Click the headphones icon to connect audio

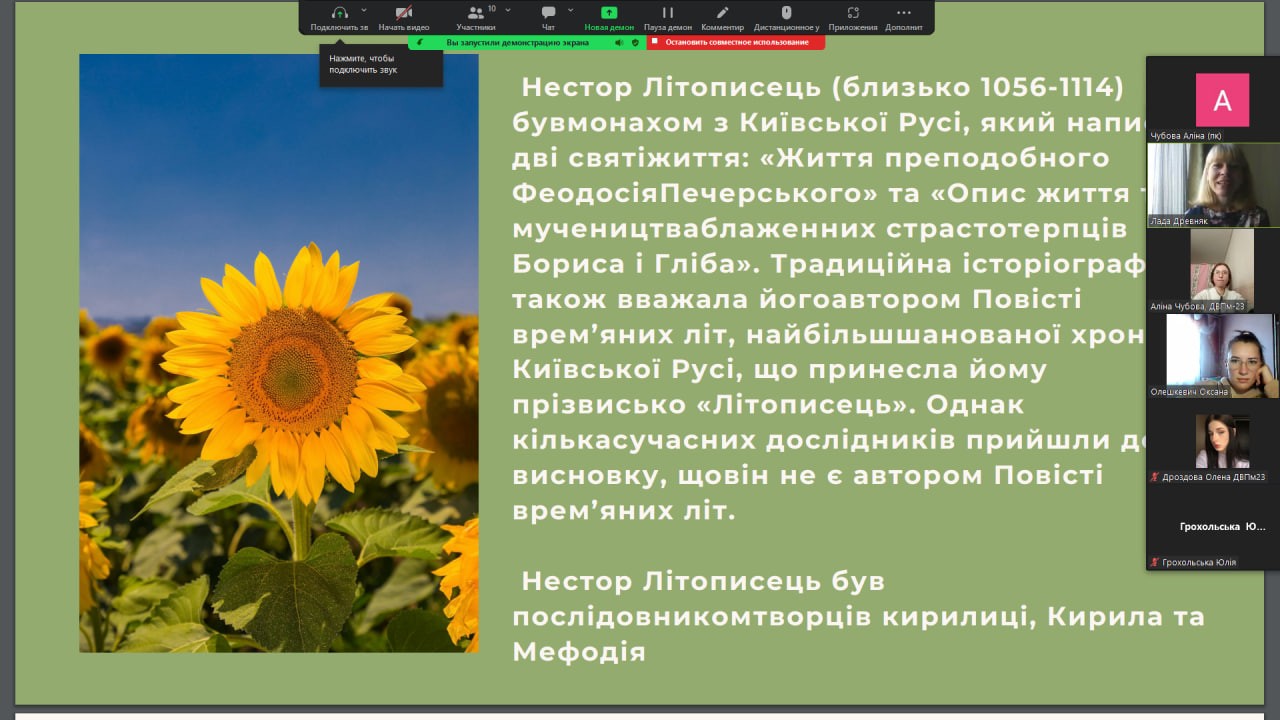point(339,13)
